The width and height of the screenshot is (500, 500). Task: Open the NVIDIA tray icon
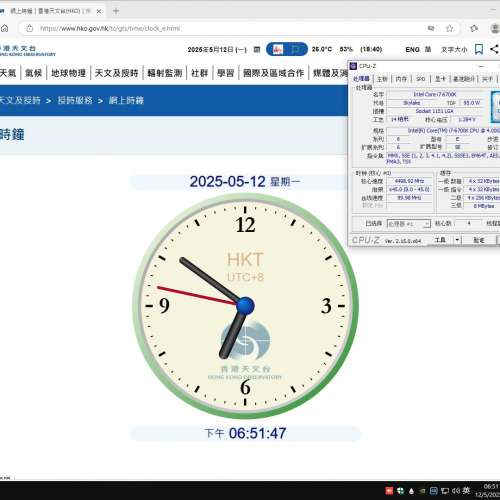(422, 491)
